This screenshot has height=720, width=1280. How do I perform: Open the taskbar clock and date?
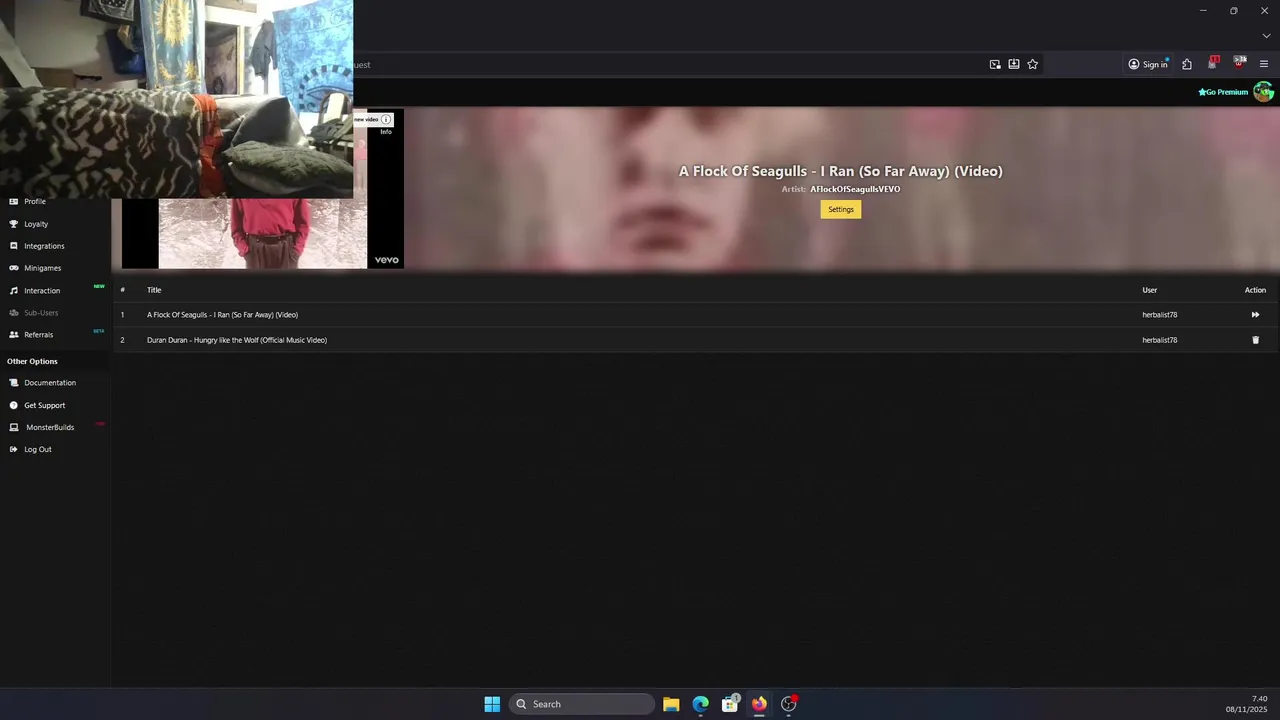click(x=1247, y=704)
